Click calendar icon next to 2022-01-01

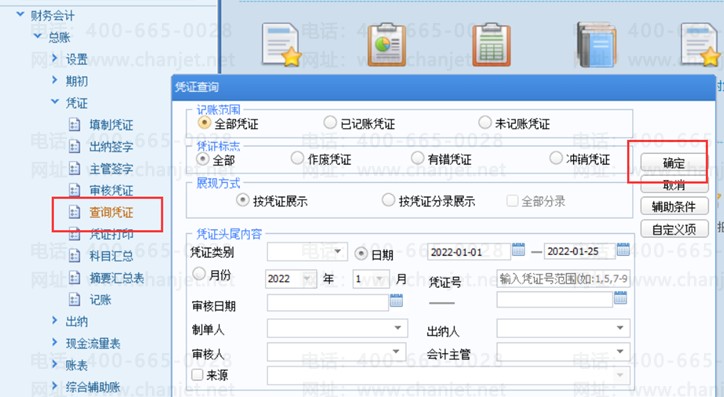click(x=519, y=250)
